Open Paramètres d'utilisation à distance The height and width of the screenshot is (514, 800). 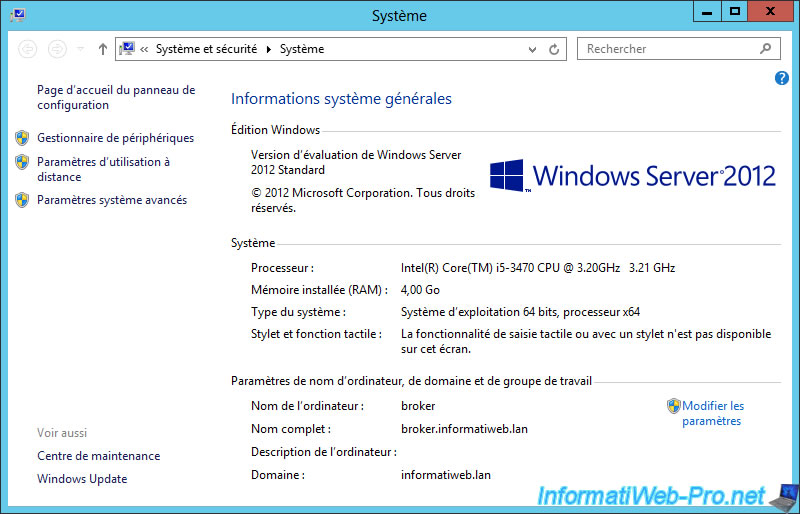point(103,169)
